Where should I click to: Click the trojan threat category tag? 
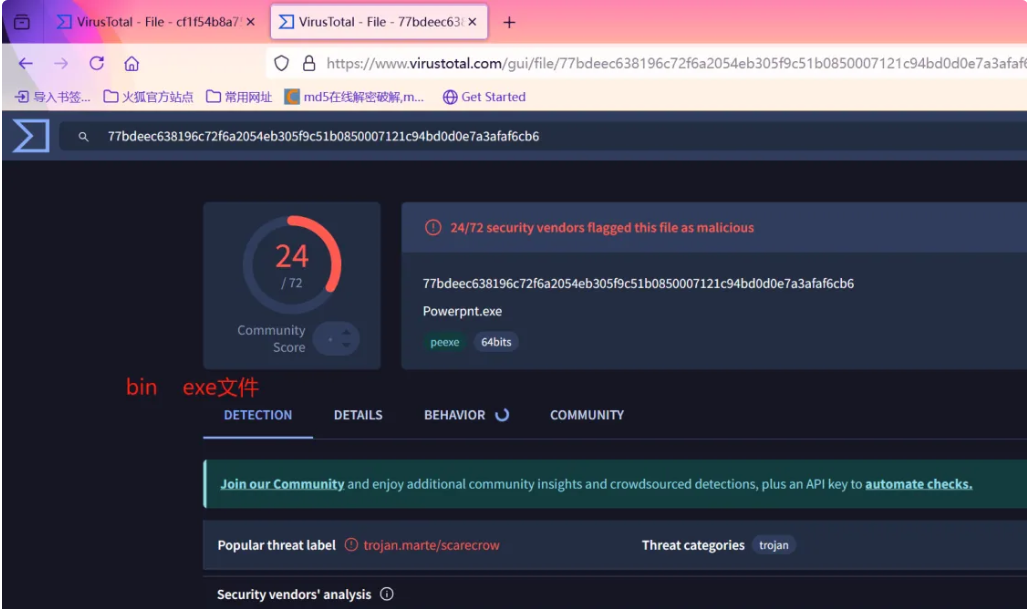tap(774, 545)
